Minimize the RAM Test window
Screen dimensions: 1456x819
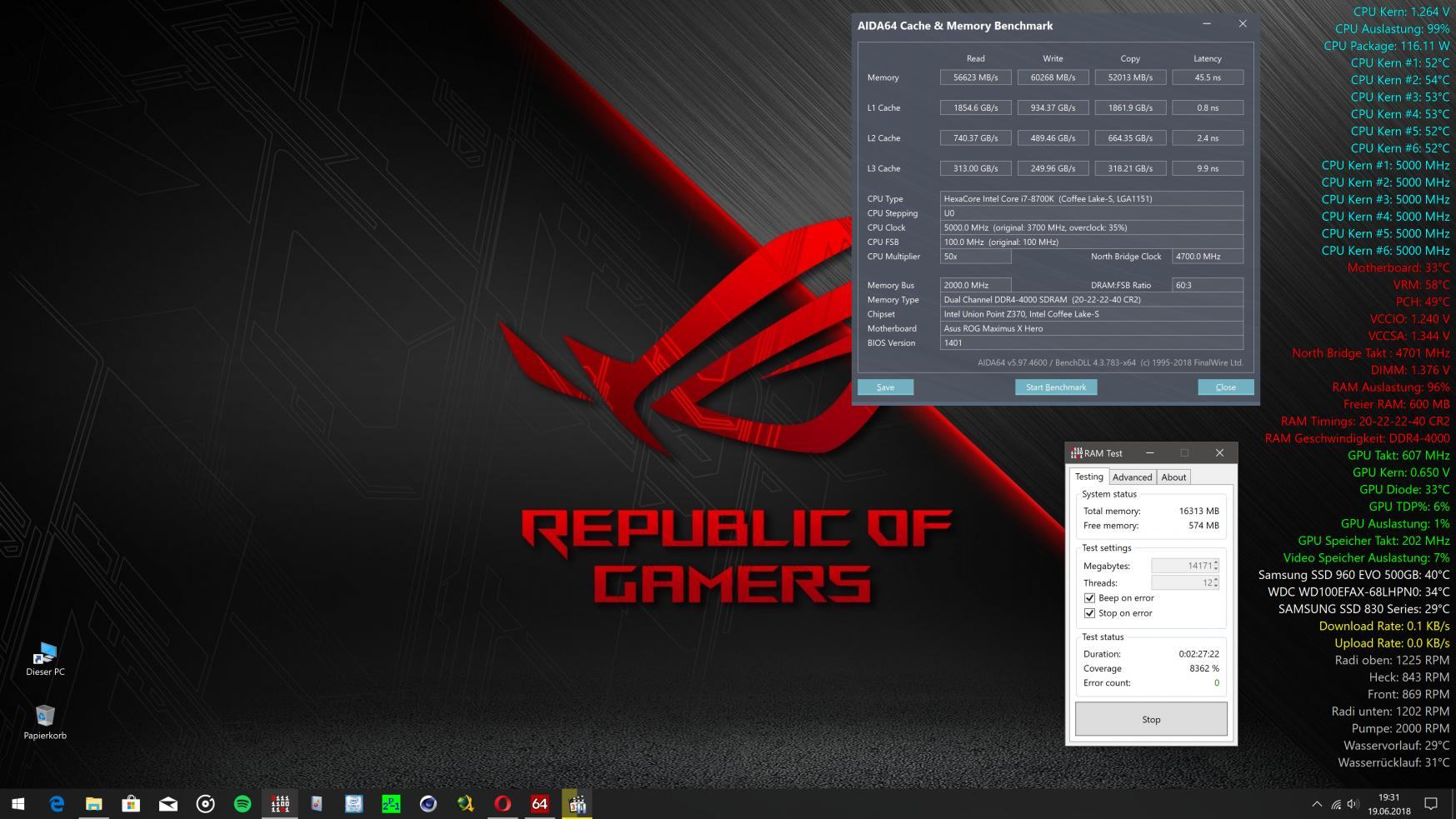pos(1150,453)
